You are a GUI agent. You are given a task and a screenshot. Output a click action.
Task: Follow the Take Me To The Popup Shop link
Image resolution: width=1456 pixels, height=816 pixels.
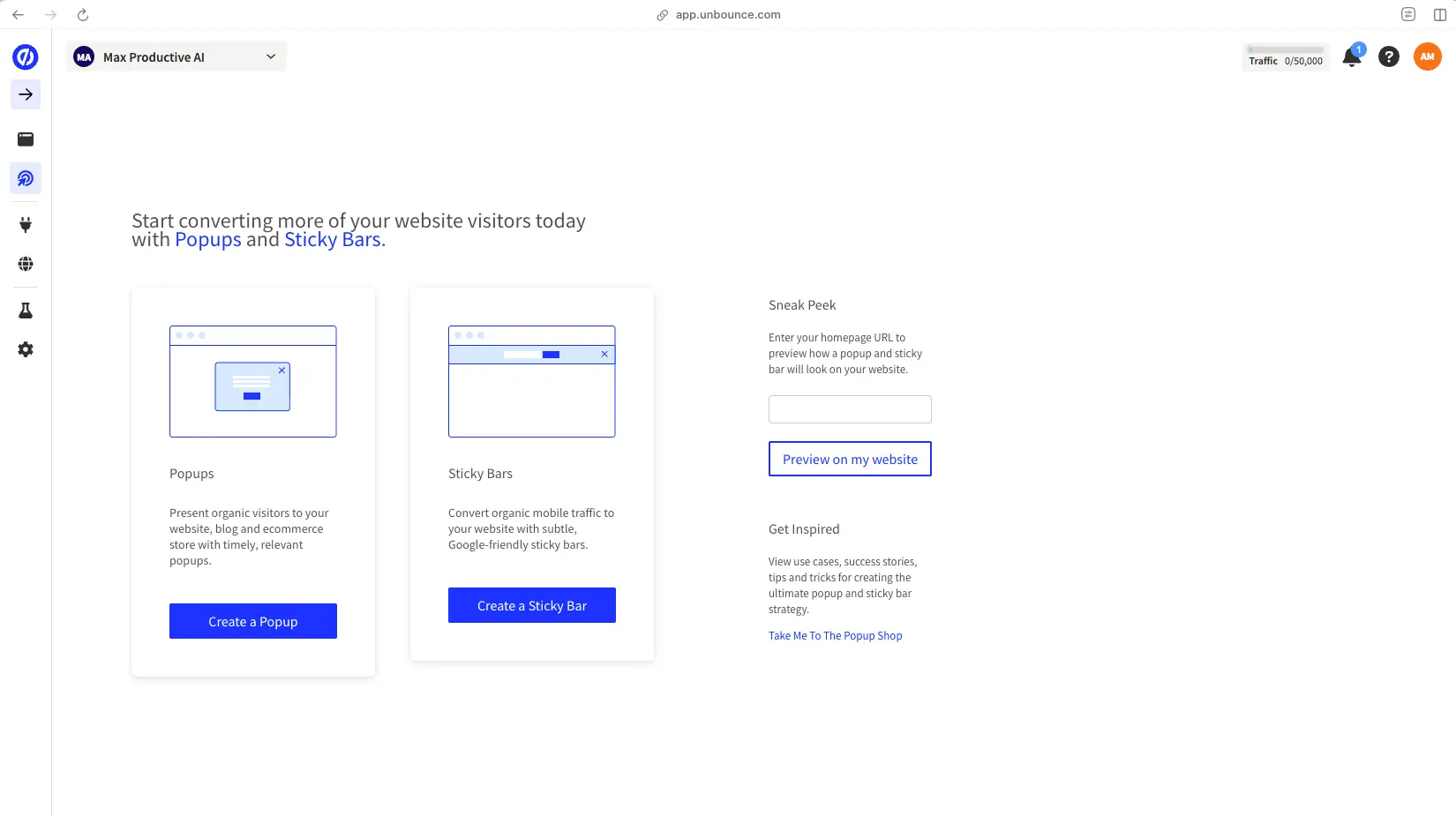point(835,635)
